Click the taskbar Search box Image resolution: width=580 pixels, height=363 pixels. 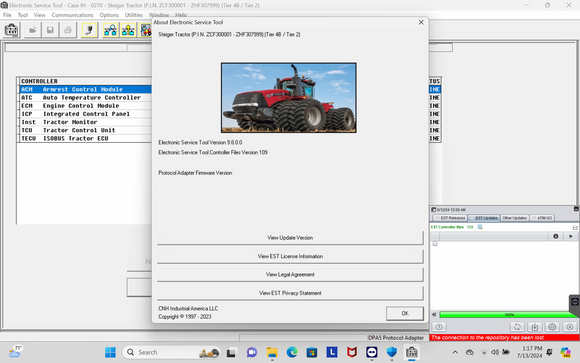(171, 352)
